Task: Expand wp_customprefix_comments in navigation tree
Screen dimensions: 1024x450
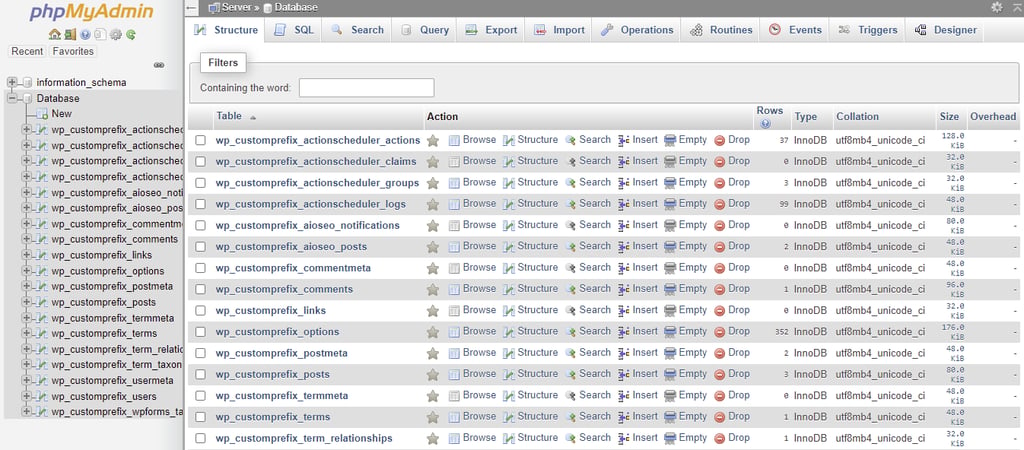Action: point(27,239)
